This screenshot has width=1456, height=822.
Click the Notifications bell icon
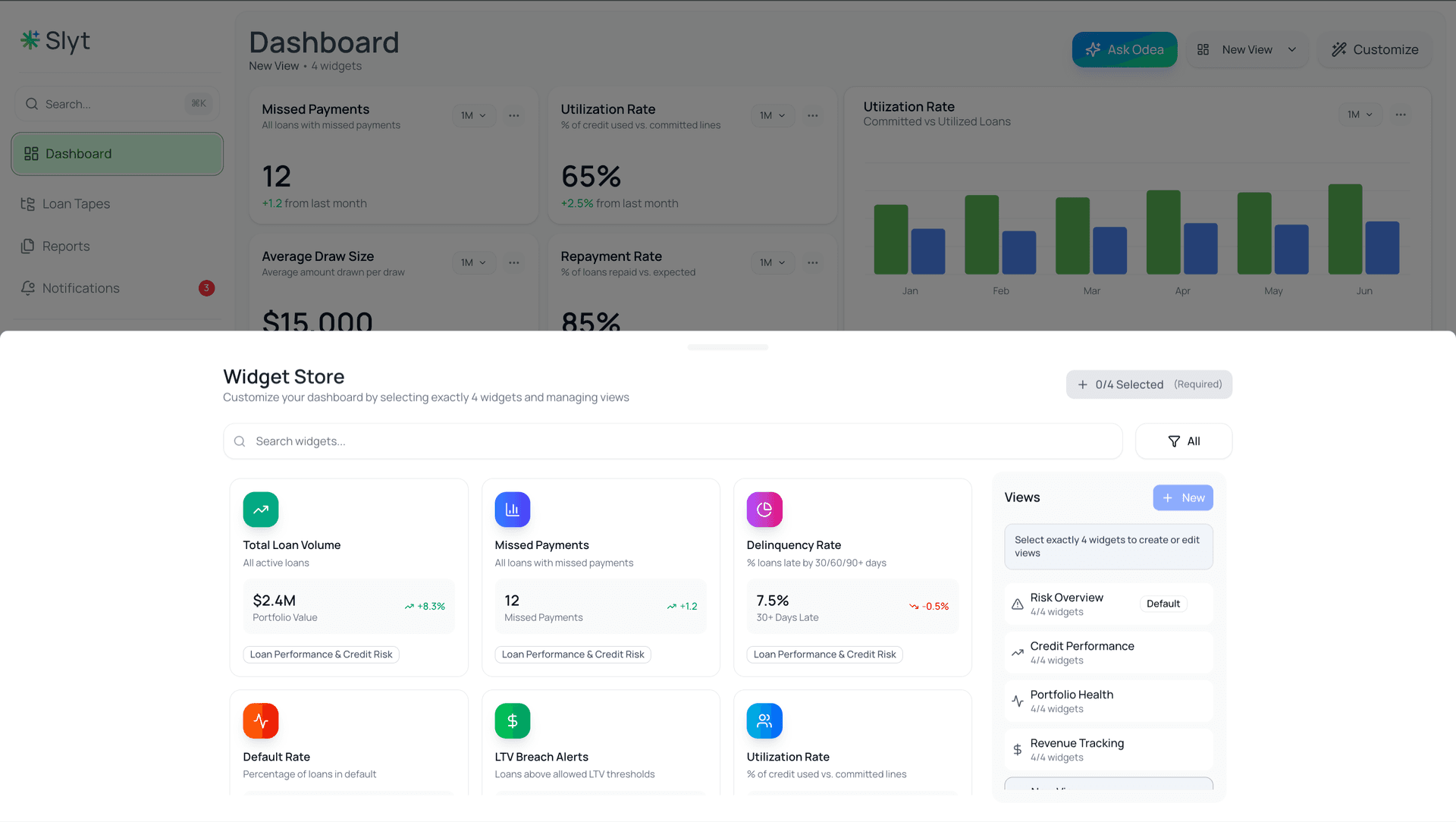28,288
